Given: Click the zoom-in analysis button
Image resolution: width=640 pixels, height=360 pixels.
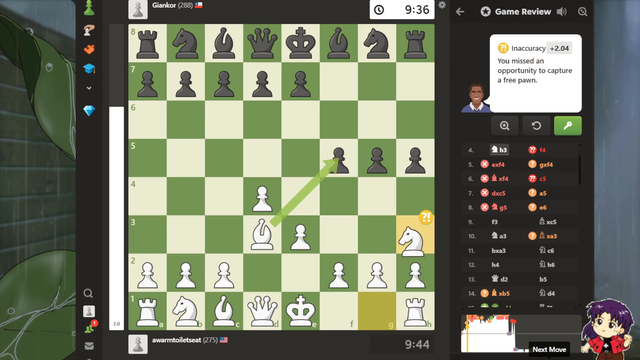Looking at the screenshot, I should [504, 126].
